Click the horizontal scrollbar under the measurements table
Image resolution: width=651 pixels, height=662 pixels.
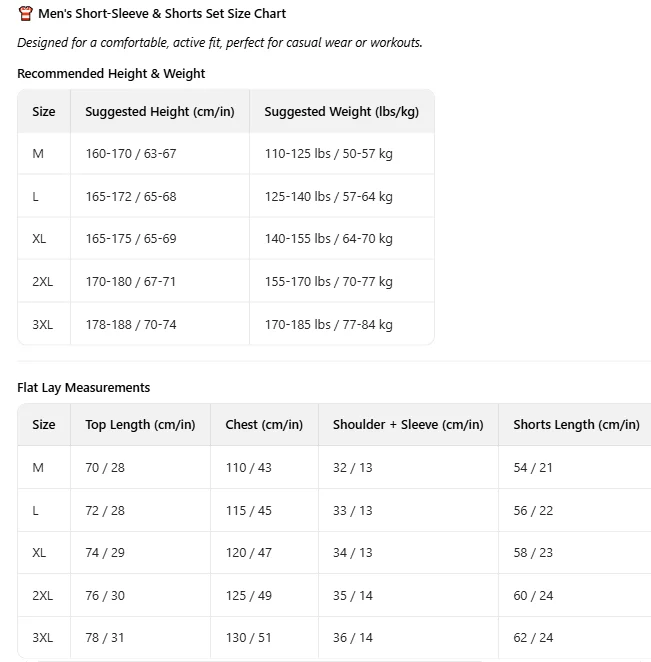(260, 660)
